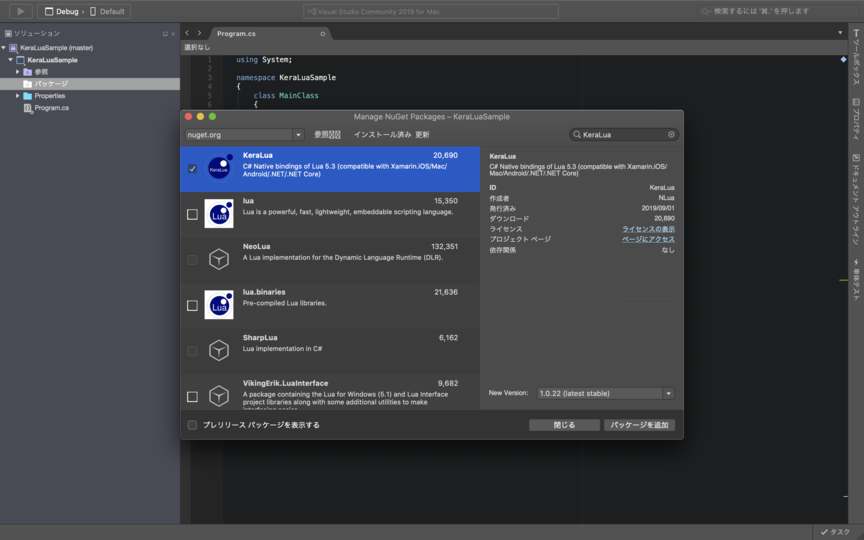Image resolution: width=864 pixels, height=540 pixels.
Task: Click the Program.cs file icon in the solution tree
Action: point(28,108)
